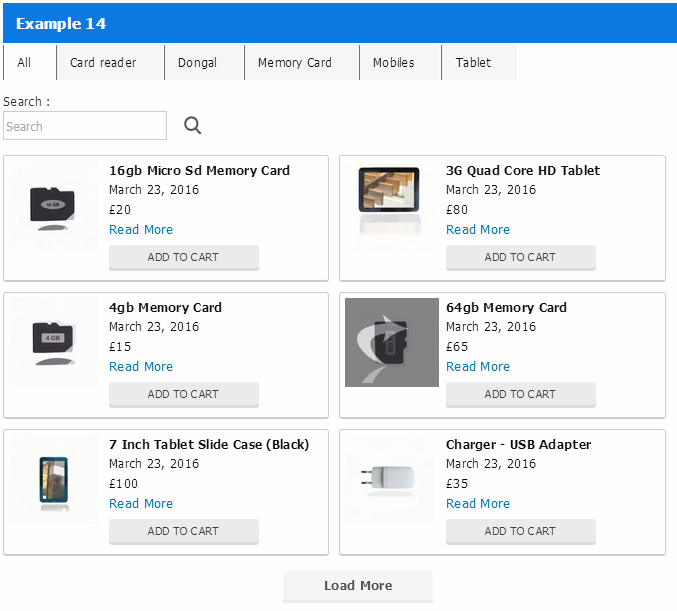Screen dimensions: 677x611
Task: Click the £100 price text
Action: (123, 484)
